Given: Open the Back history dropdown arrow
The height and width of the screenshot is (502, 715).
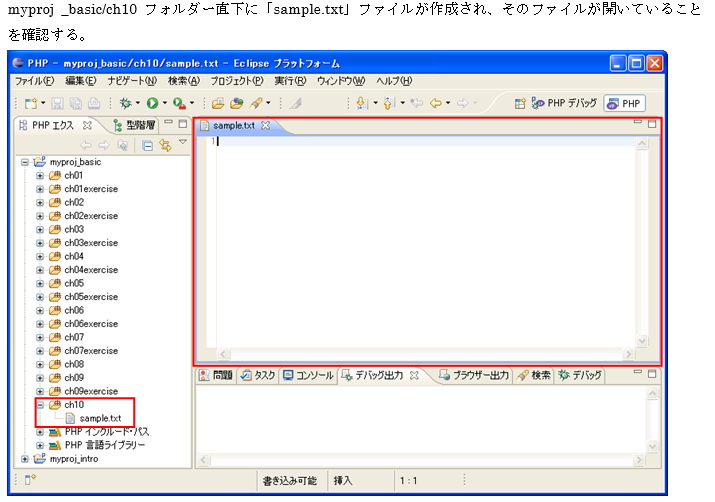Looking at the screenshot, I should pos(448,103).
